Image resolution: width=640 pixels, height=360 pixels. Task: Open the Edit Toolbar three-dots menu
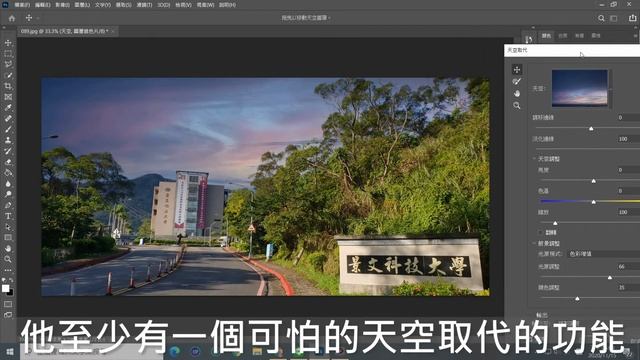[8, 270]
